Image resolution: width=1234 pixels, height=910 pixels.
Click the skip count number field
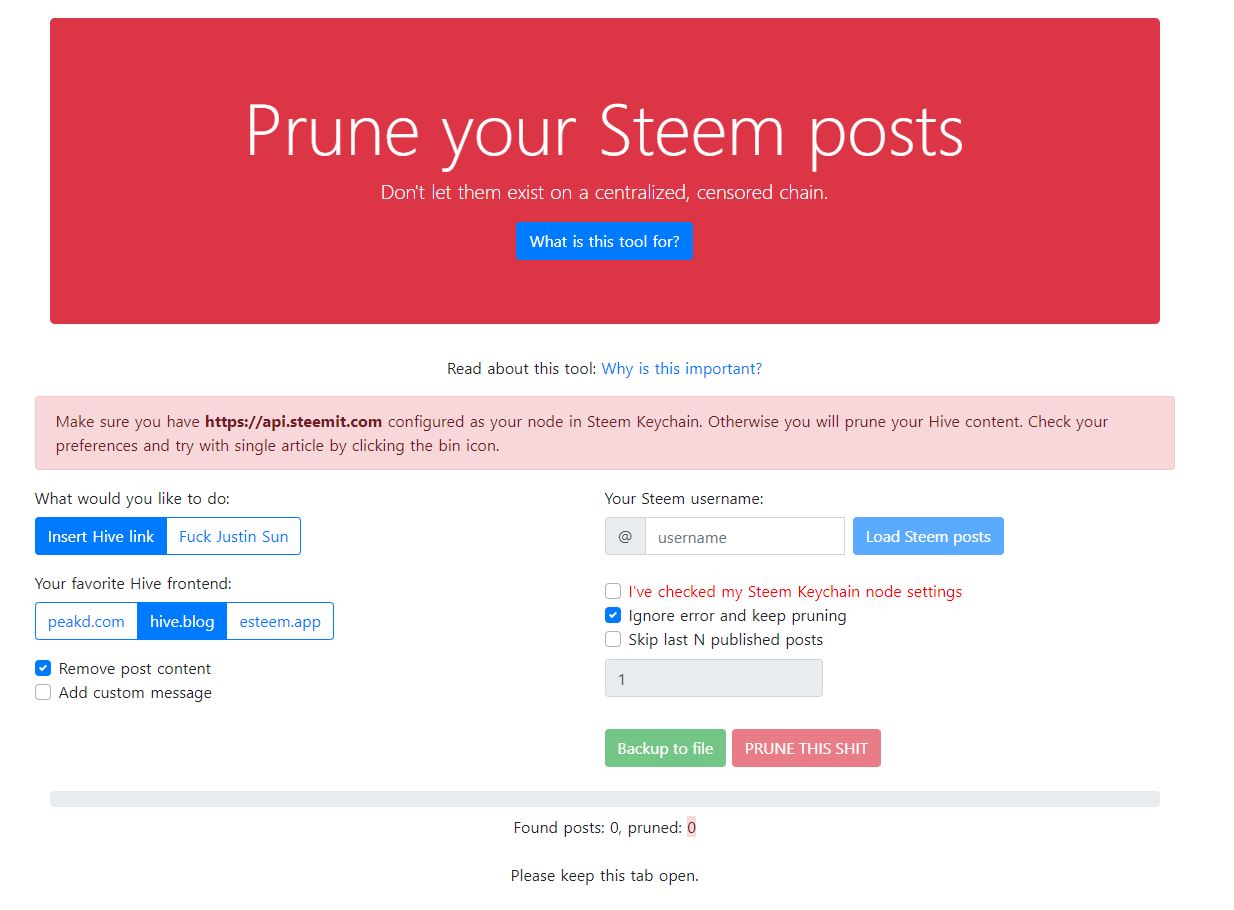pyautogui.click(x=714, y=678)
